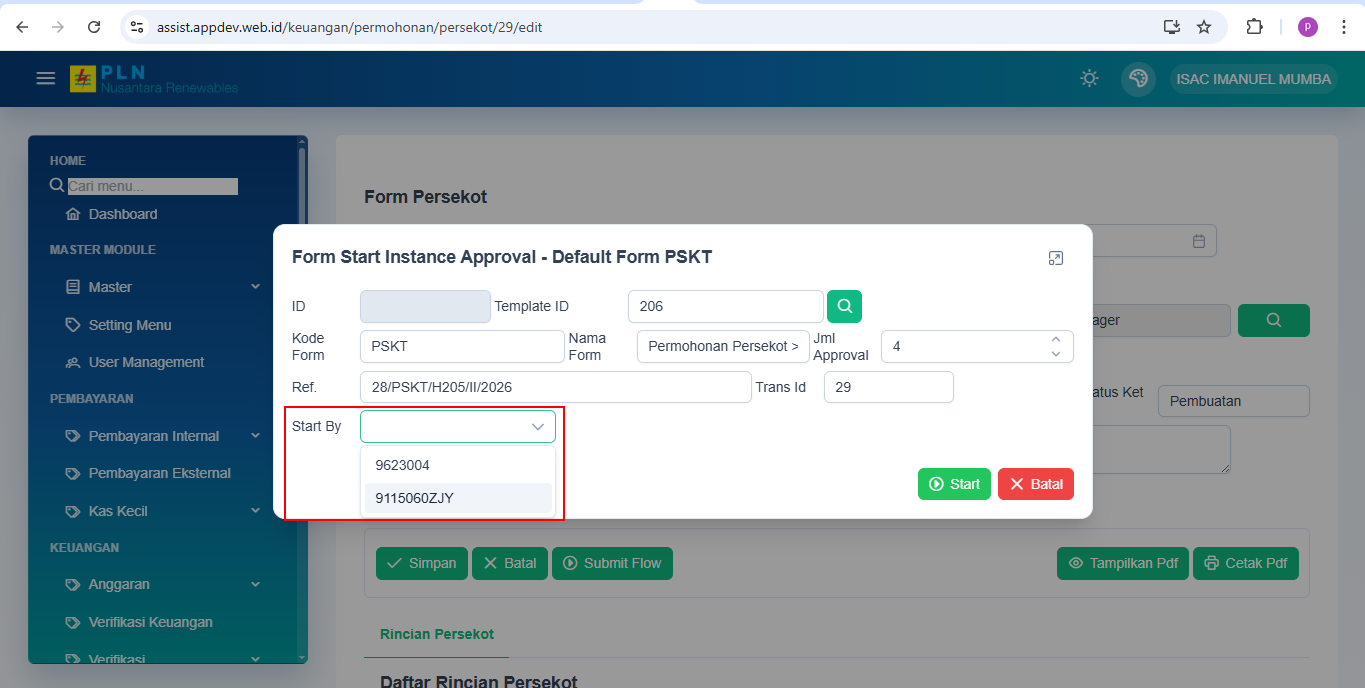Click the install app icon in address bar
Viewport: 1365px width, 688px height.
(1172, 27)
